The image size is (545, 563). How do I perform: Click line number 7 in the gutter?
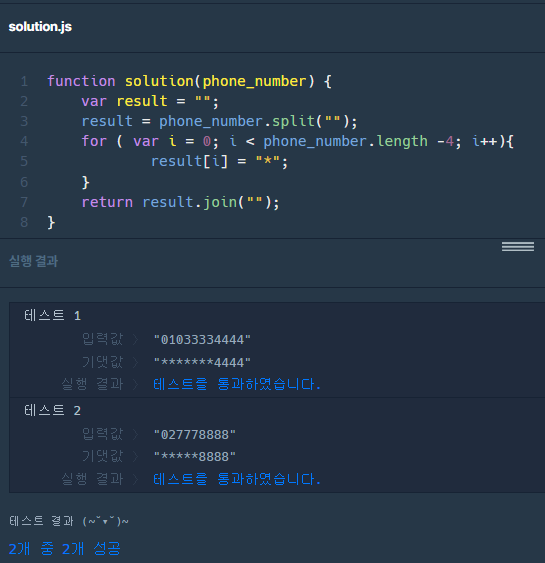(x=24, y=202)
